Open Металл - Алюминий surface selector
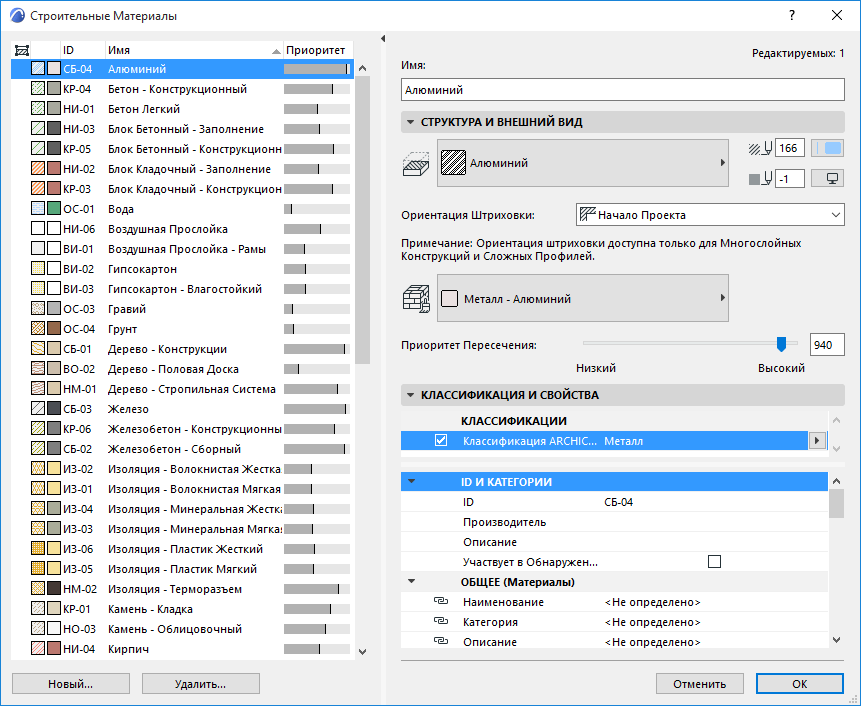 click(x=583, y=298)
